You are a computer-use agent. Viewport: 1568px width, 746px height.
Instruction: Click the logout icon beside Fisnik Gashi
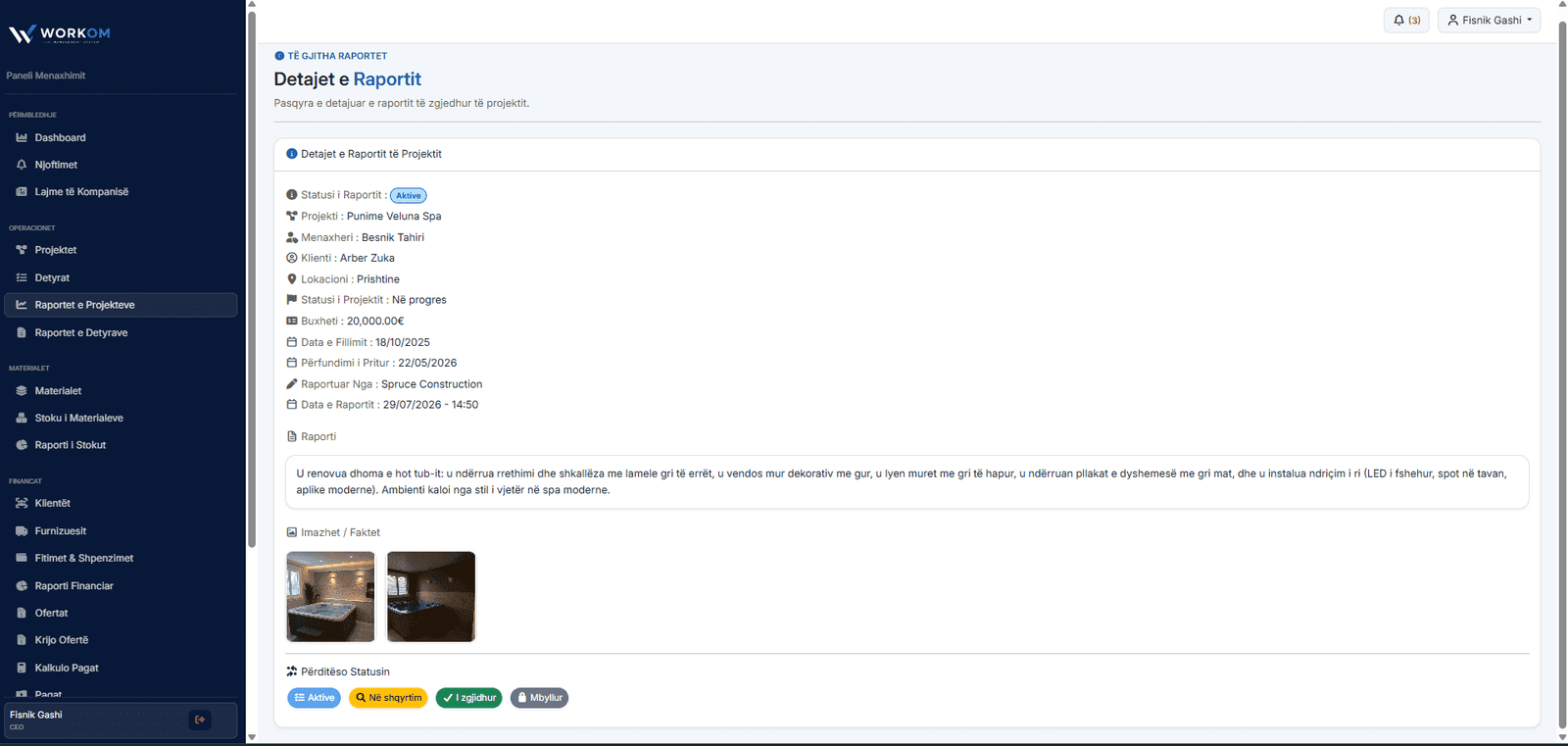pyautogui.click(x=200, y=720)
